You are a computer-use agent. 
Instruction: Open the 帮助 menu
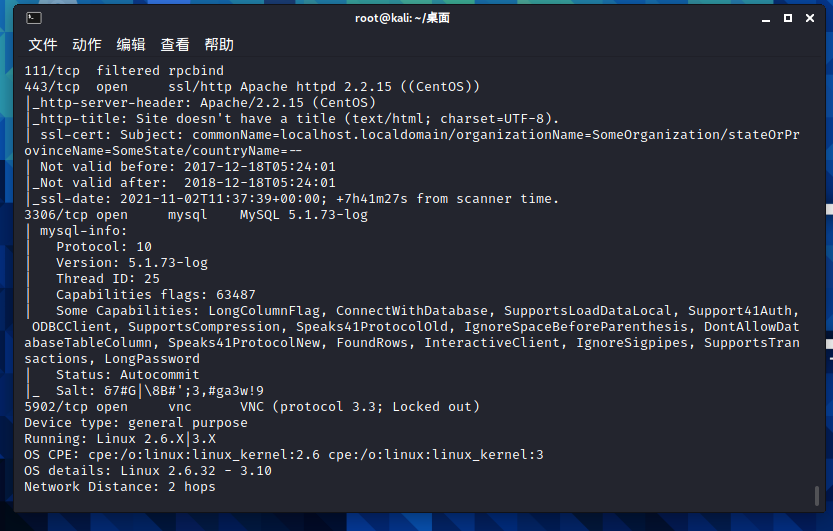click(x=219, y=45)
